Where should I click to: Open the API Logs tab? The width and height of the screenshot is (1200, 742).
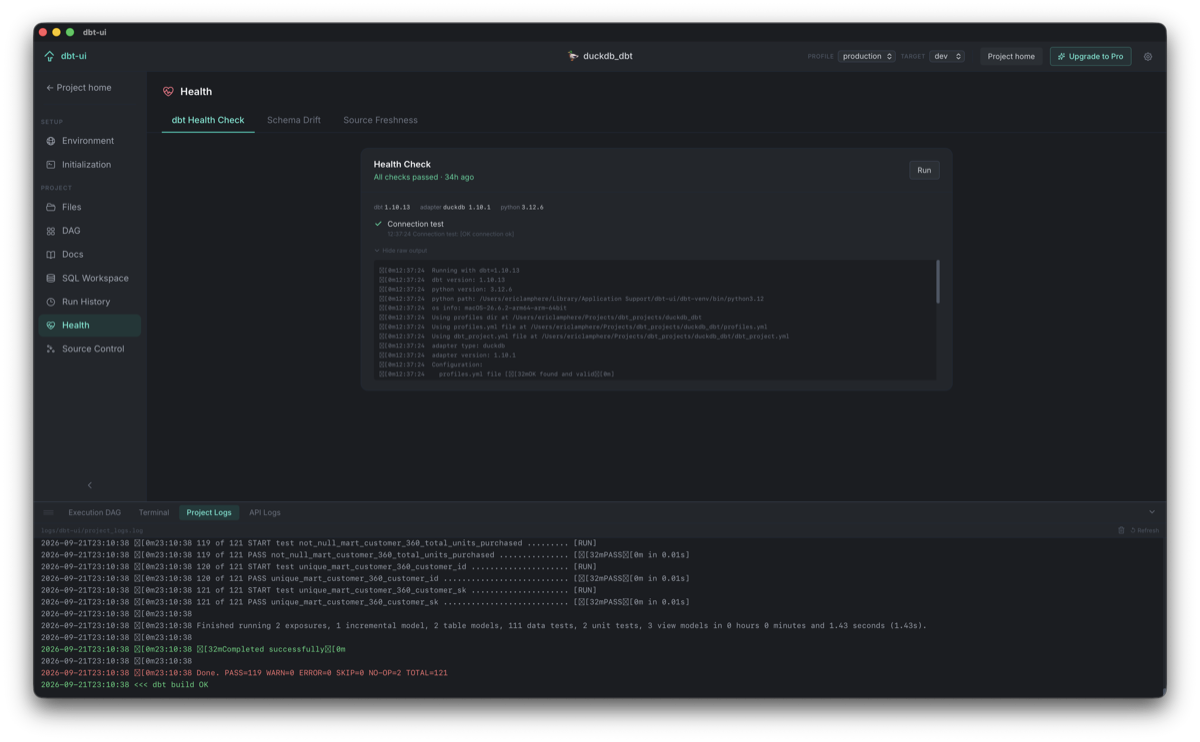point(265,513)
